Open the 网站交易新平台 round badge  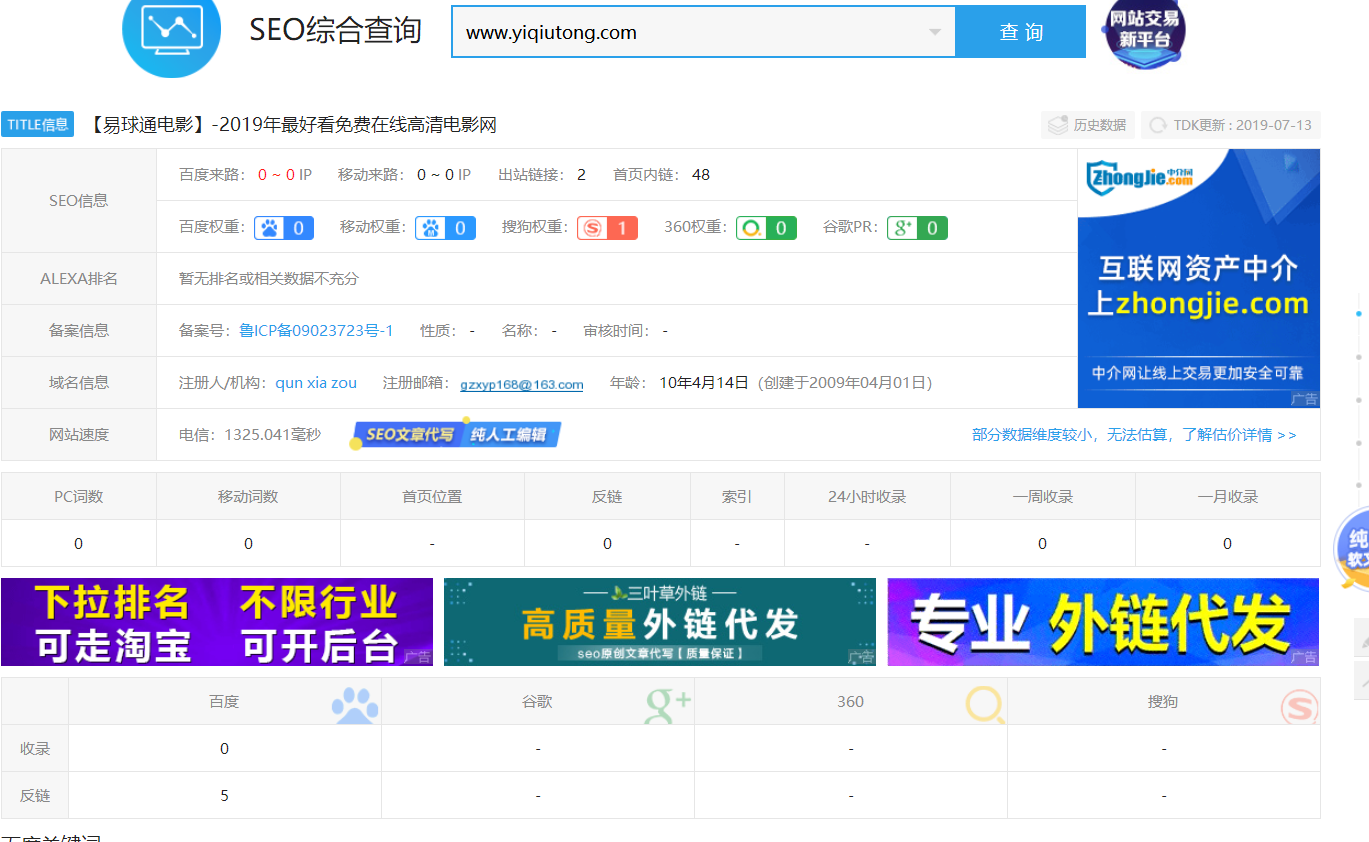(1144, 32)
